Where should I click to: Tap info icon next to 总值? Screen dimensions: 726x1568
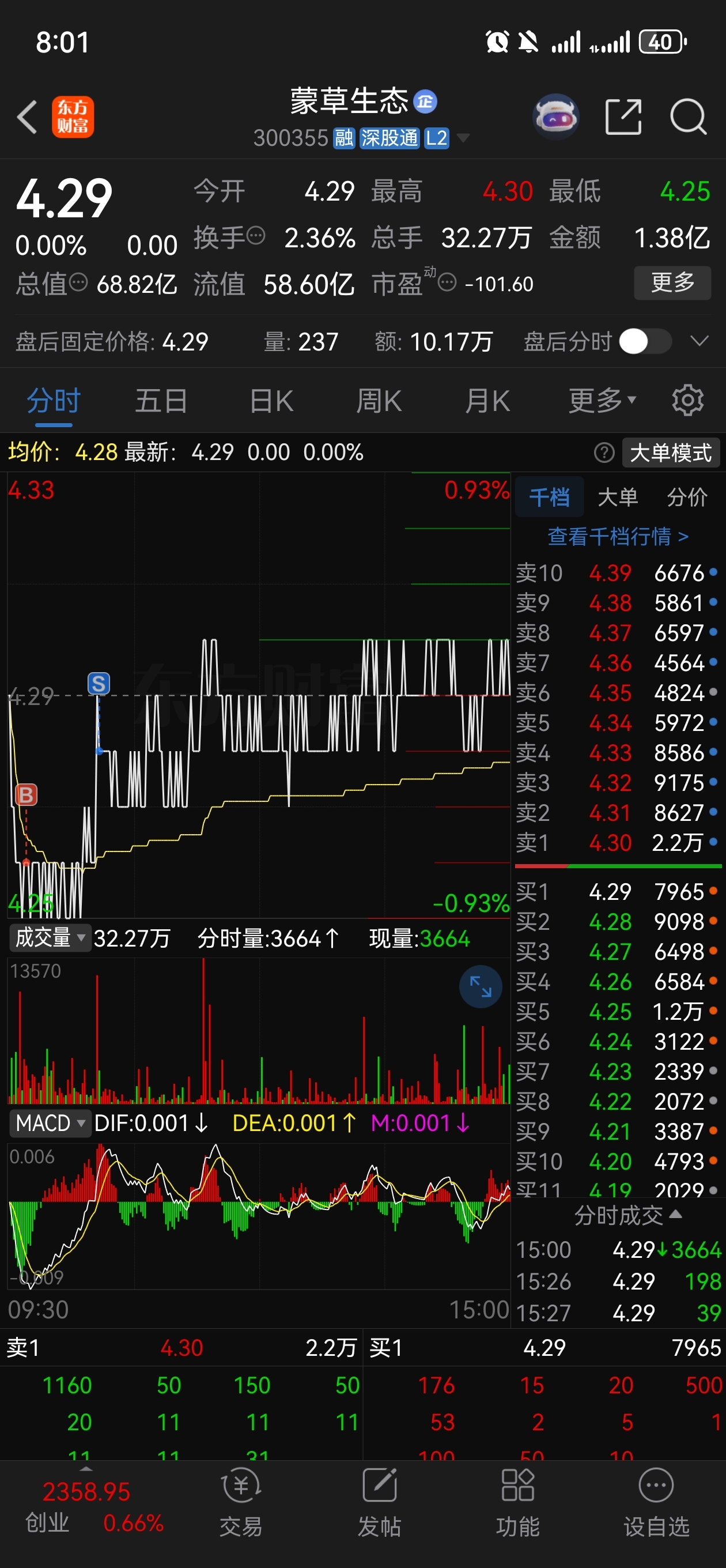coord(78,282)
